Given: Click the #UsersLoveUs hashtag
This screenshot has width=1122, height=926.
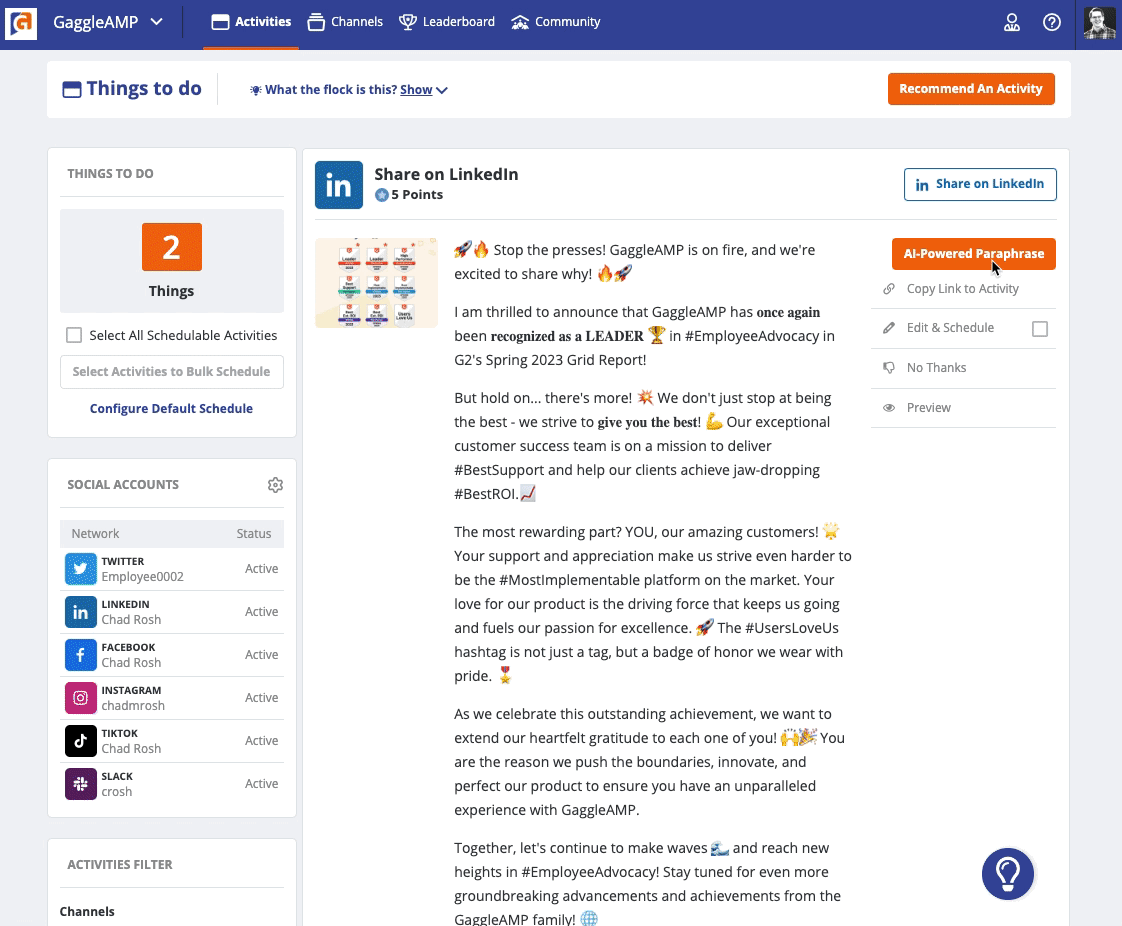Looking at the screenshot, I should pyautogui.click(x=791, y=628).
